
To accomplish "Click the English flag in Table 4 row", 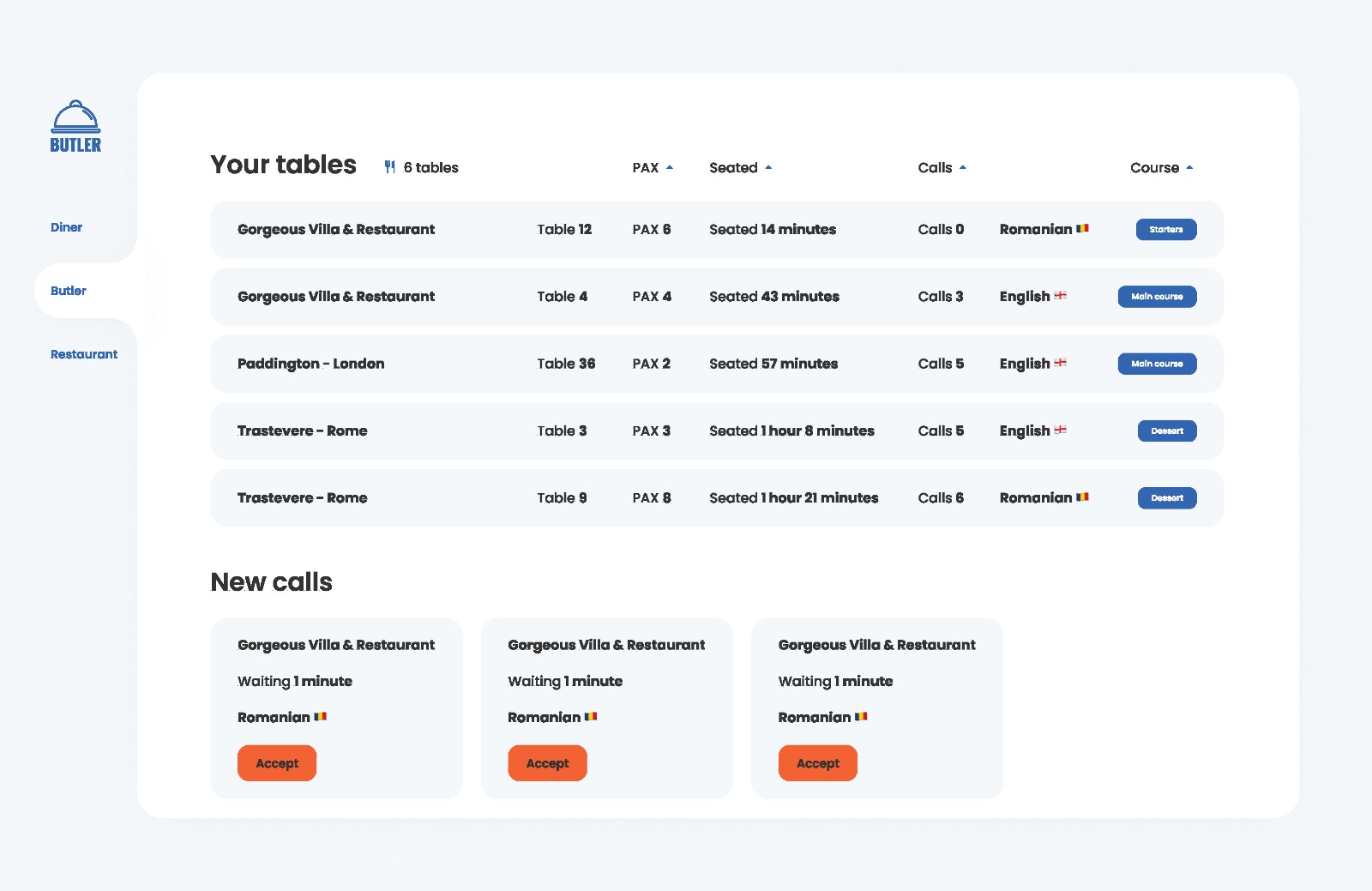I will pos(1060,295).
